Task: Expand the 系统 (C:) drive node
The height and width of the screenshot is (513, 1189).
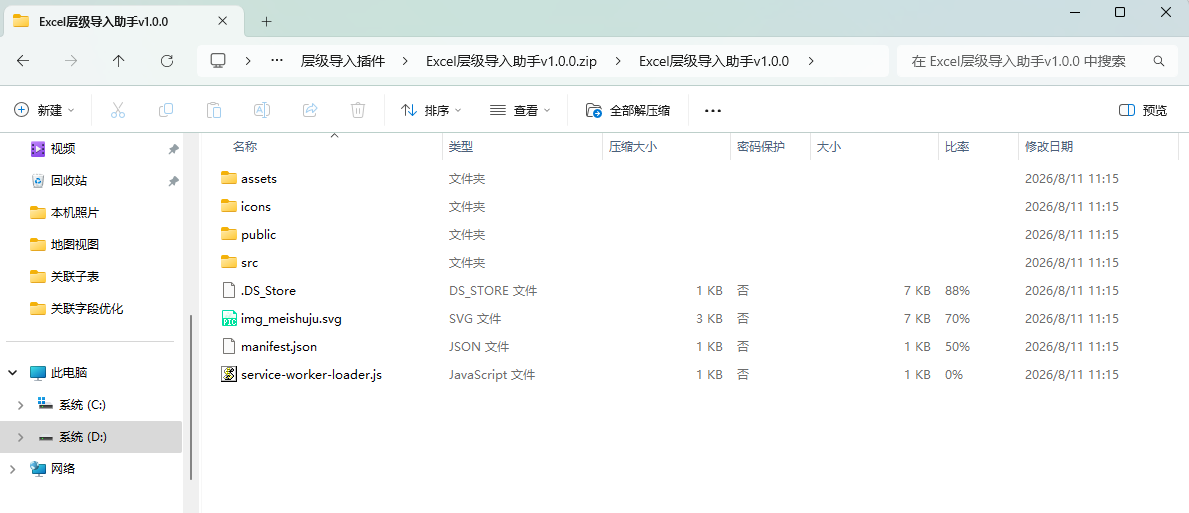Action: [x=20, y=405]
